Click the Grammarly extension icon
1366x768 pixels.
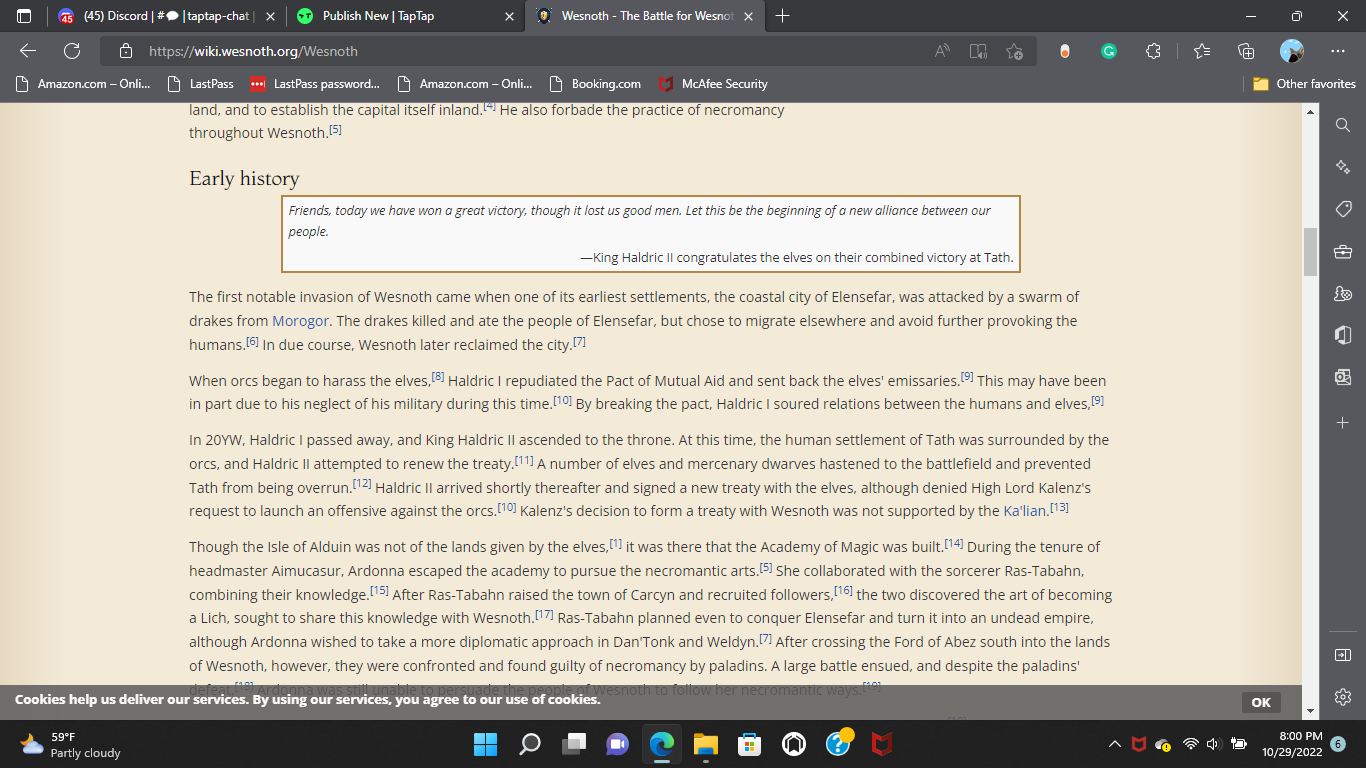(x=1109, y=51)
